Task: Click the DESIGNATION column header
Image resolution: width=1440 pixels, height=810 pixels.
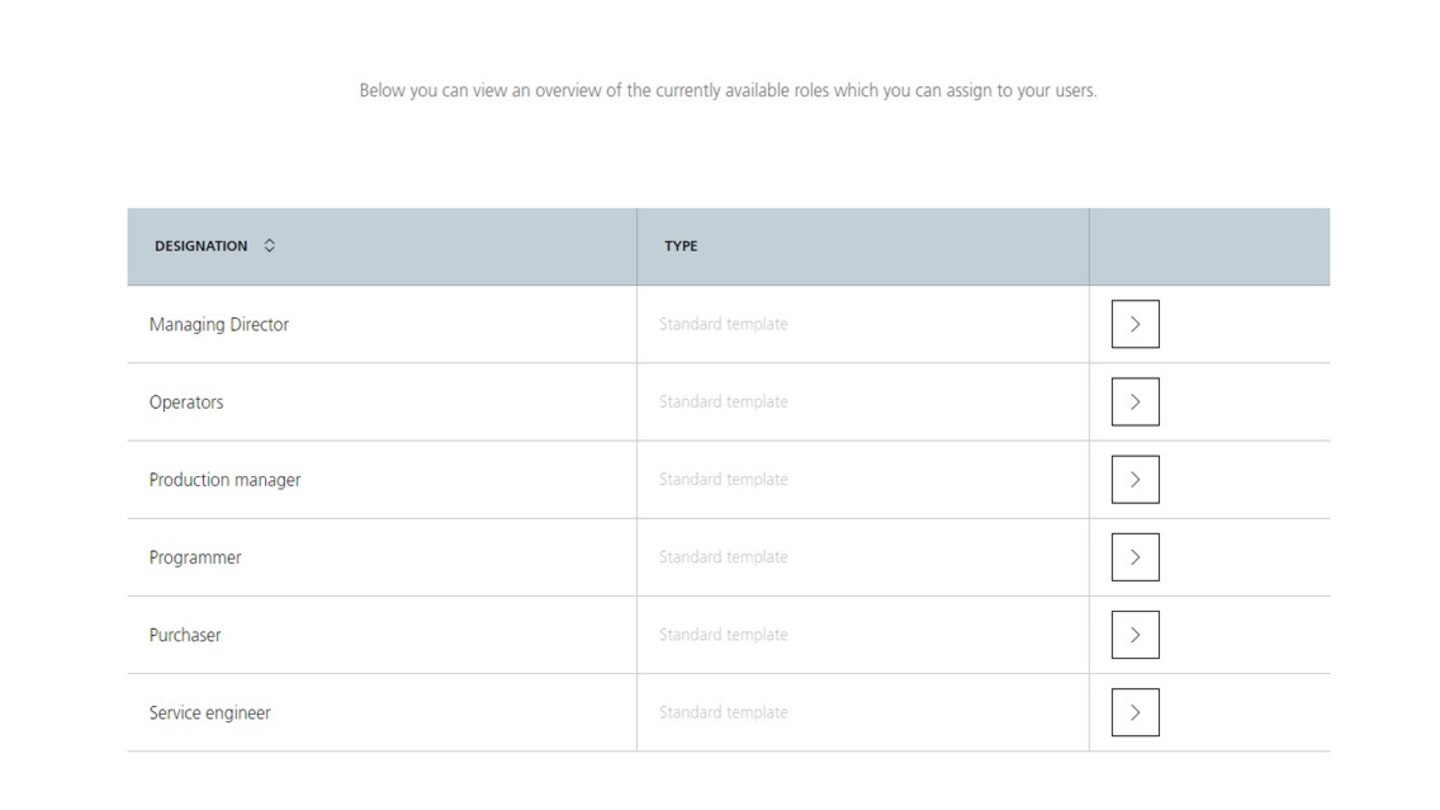Action: coord(201,246)
